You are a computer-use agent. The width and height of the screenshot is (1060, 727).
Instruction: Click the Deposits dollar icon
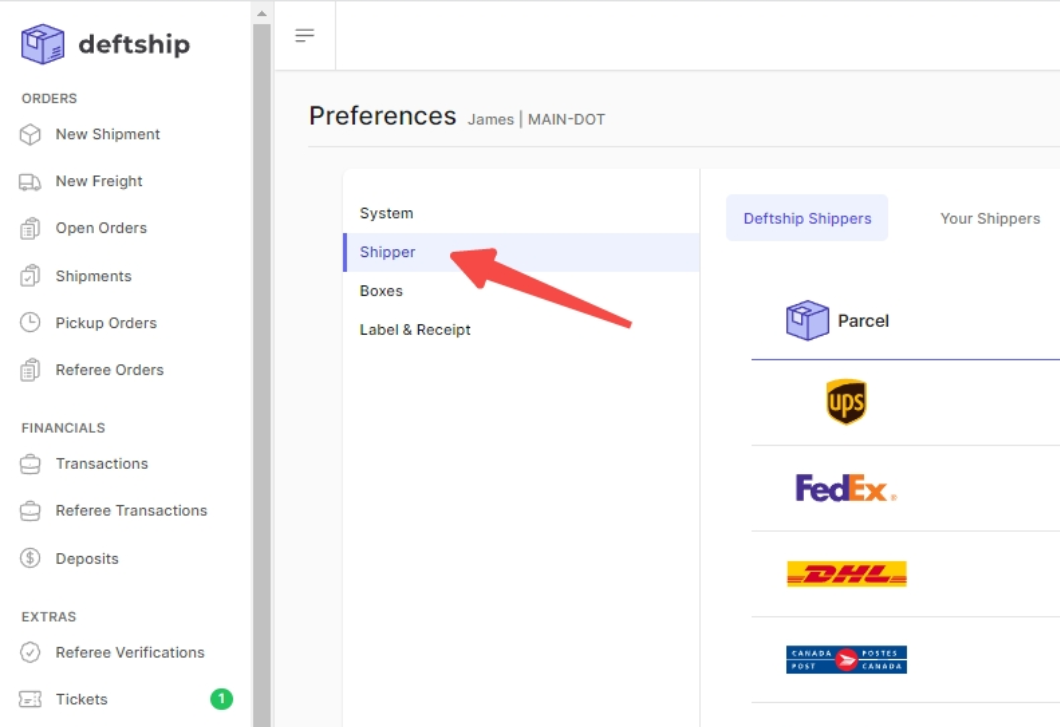[30, 558]
